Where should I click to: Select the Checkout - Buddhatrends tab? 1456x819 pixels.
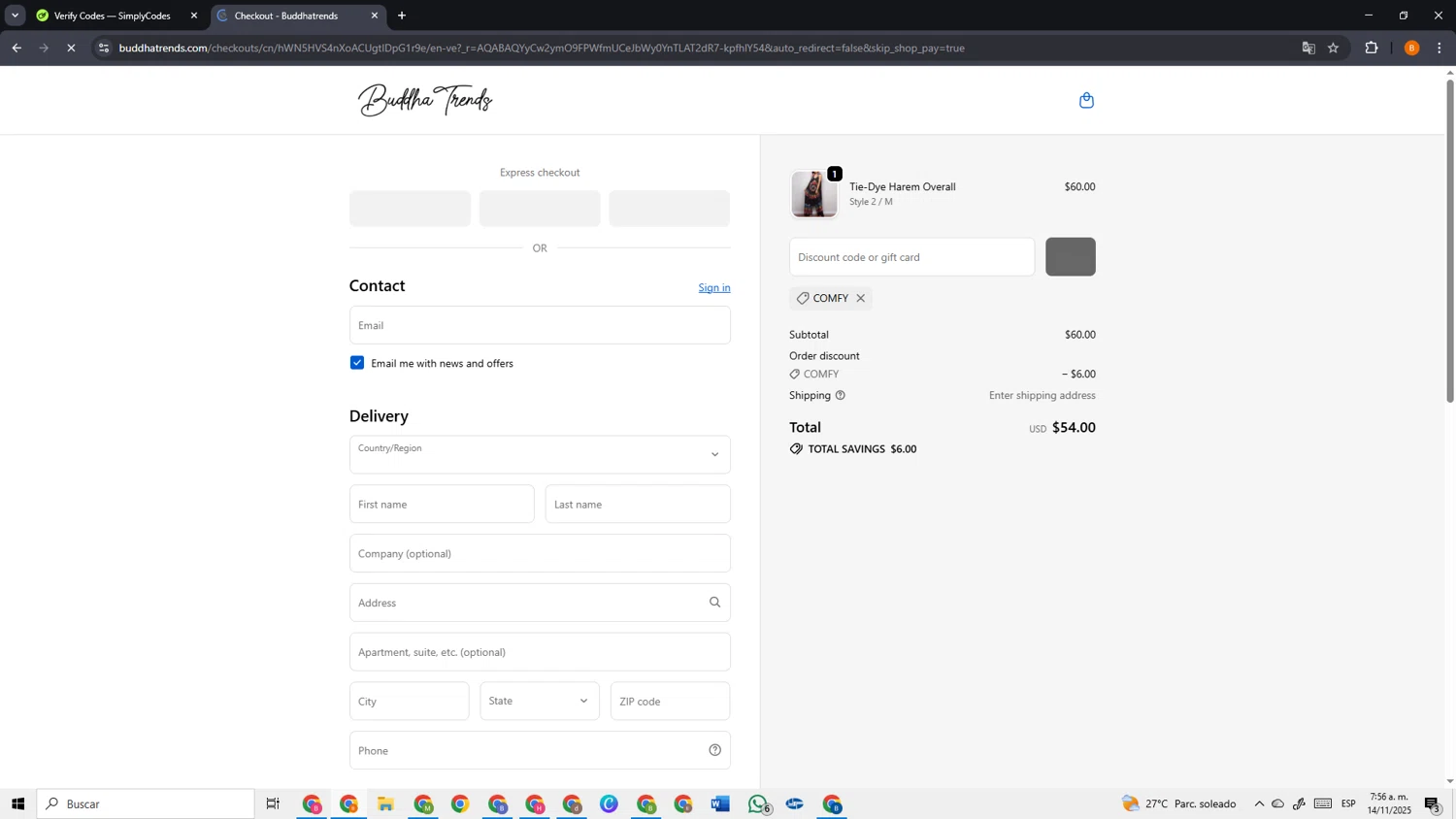(286, 16)
